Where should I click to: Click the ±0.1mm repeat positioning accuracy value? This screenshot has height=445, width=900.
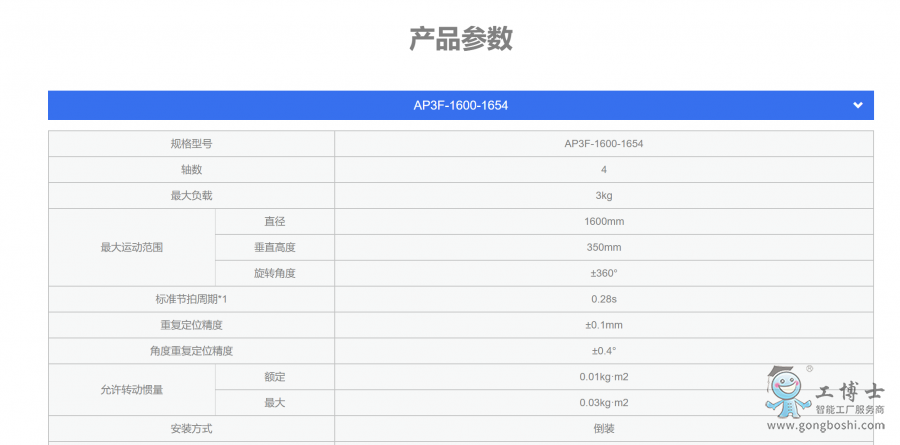click(603, 325)
